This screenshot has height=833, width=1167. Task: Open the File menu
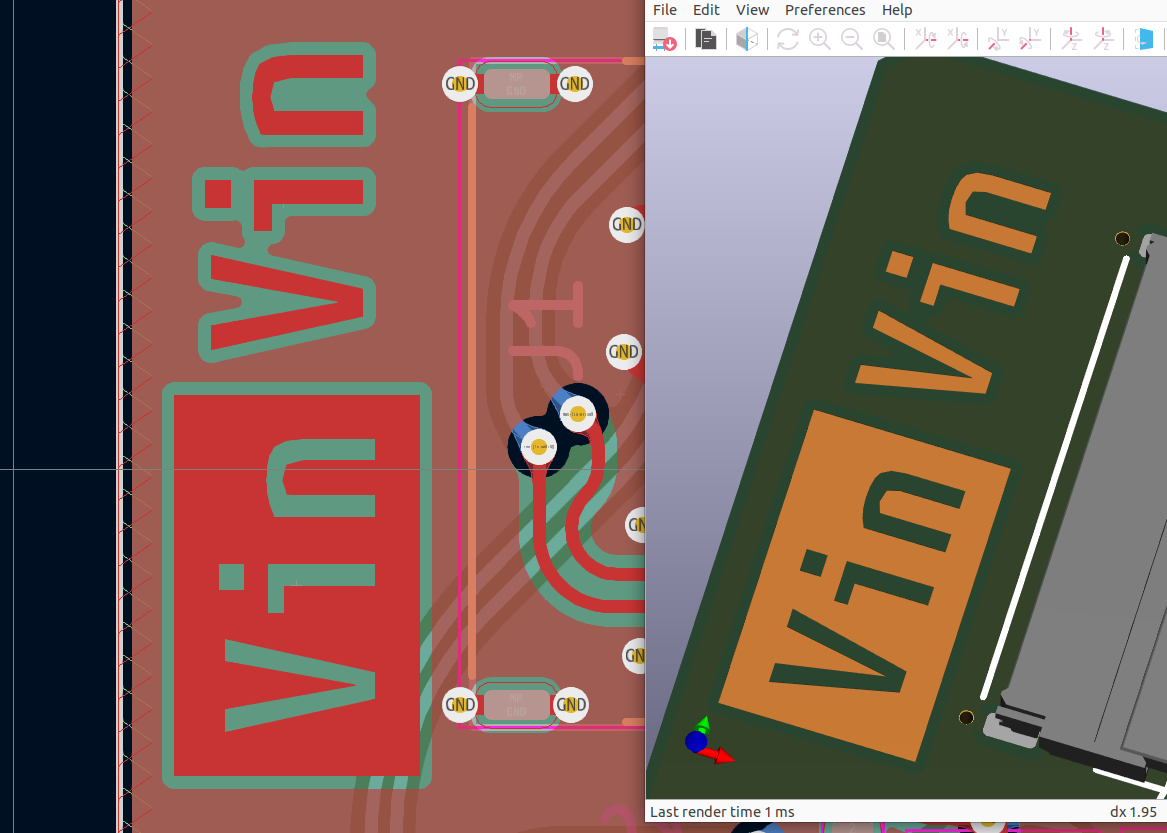(x=664, y=9)
